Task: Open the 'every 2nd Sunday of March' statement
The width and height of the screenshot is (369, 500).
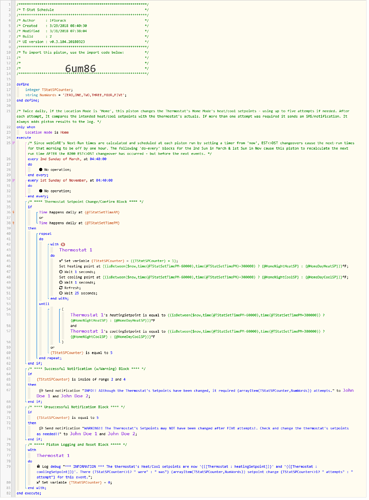Action: point(67,159)
